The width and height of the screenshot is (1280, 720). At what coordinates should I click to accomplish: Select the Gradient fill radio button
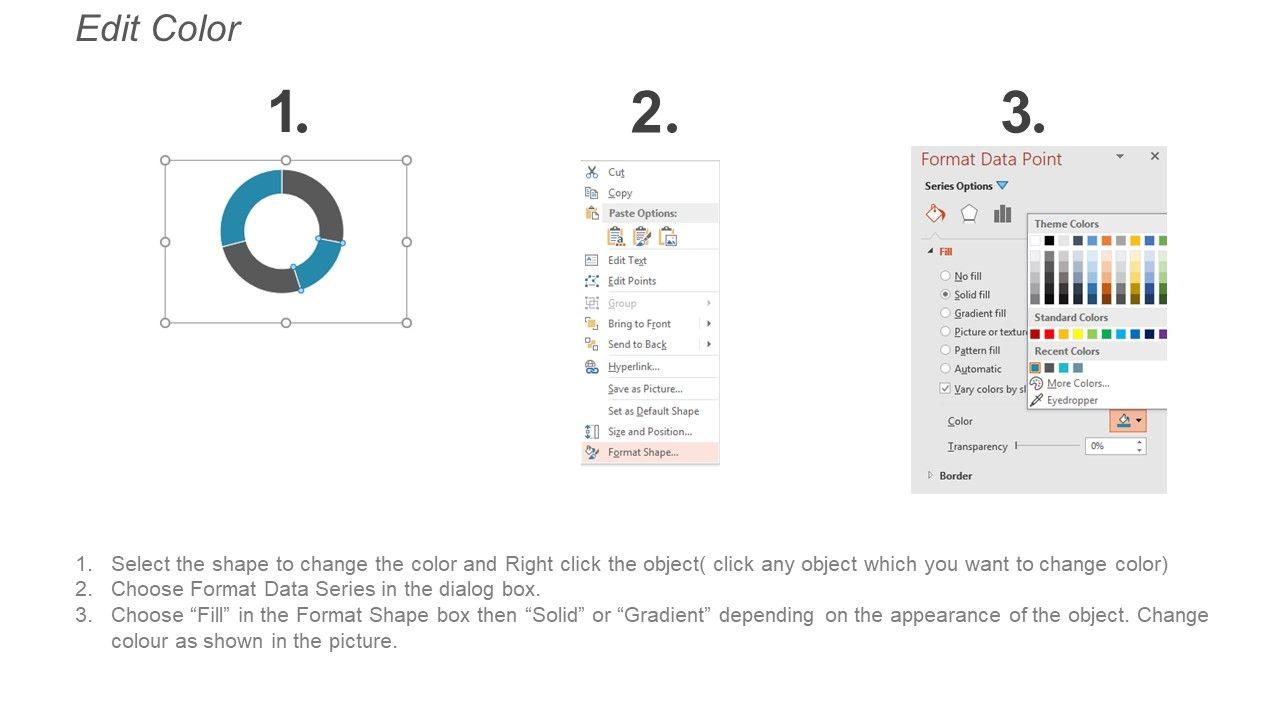[x=945, y=314]
